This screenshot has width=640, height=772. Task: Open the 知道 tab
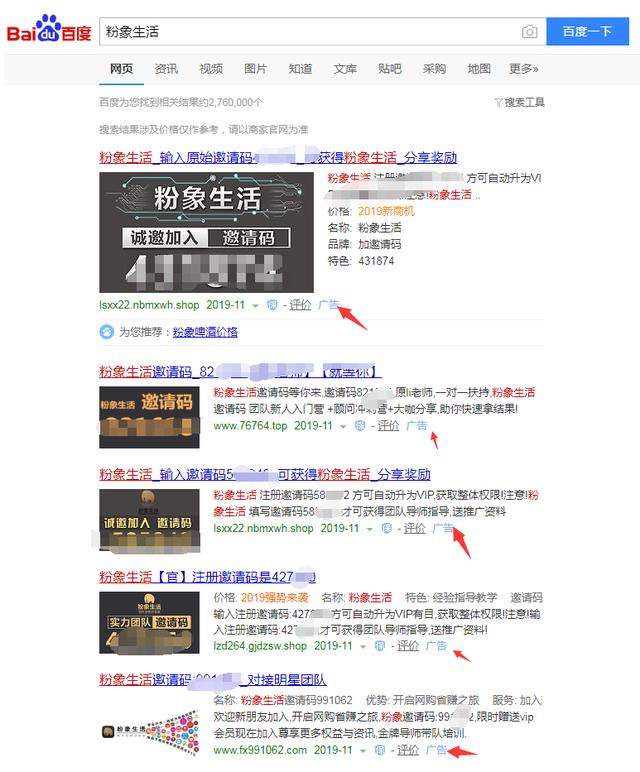pos(300,69)
